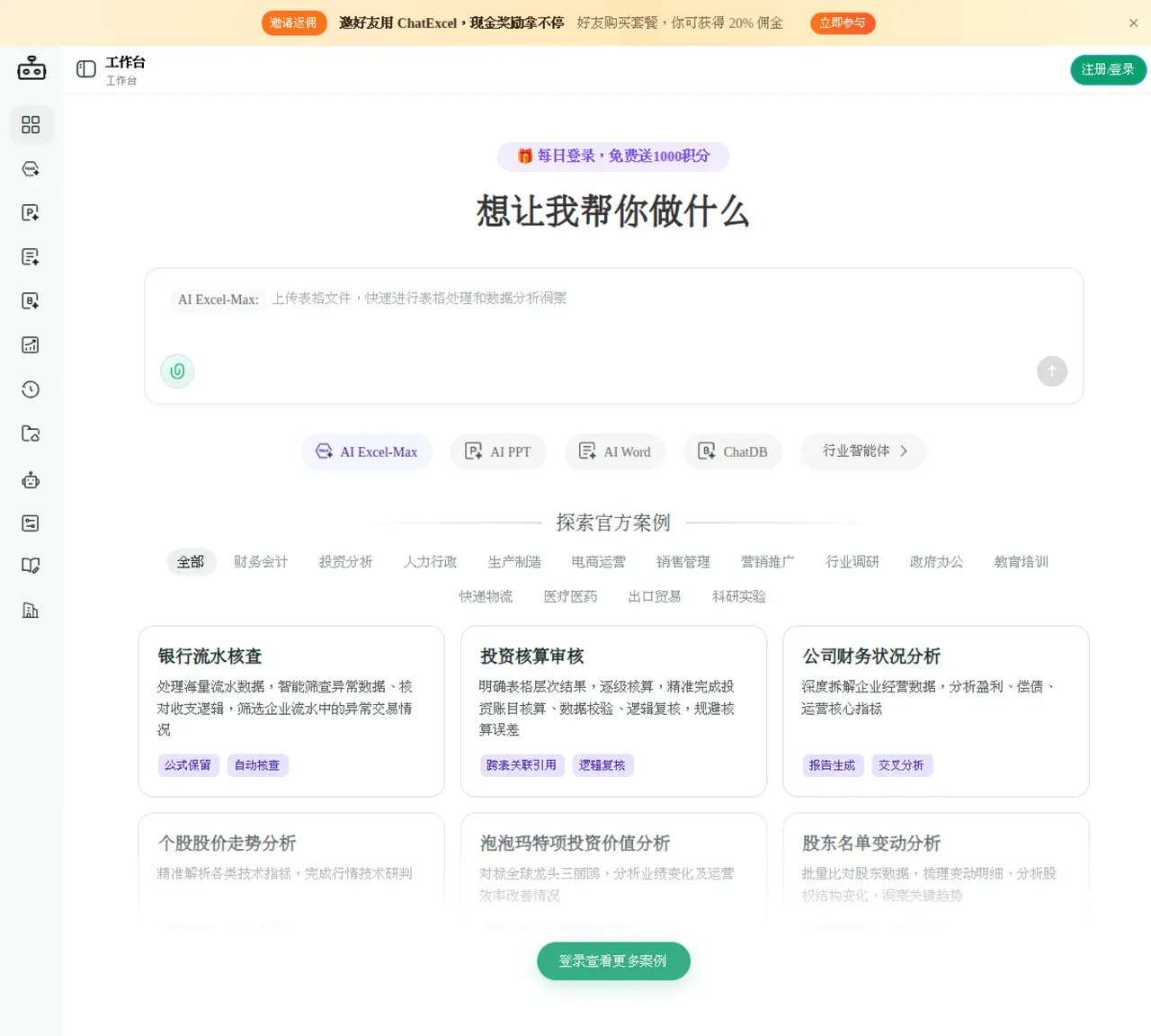Select the 电商运营 category filter
Image resolution: width=1151 pixels, height=1036 pixels.
(x=599, y=562)
